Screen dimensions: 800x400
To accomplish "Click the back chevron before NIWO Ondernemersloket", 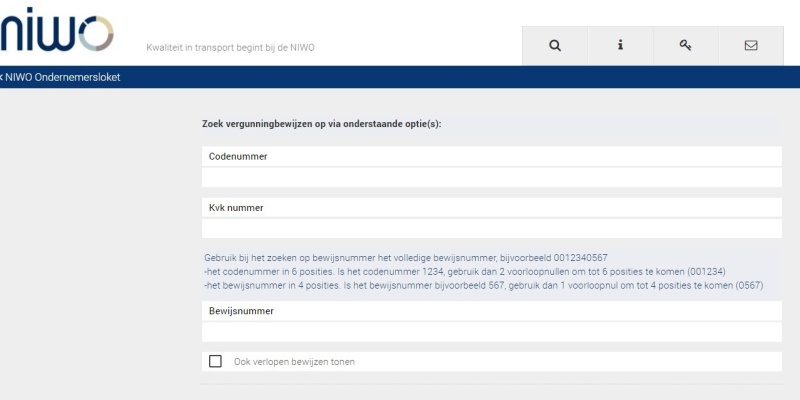I will tap(1, 77).
